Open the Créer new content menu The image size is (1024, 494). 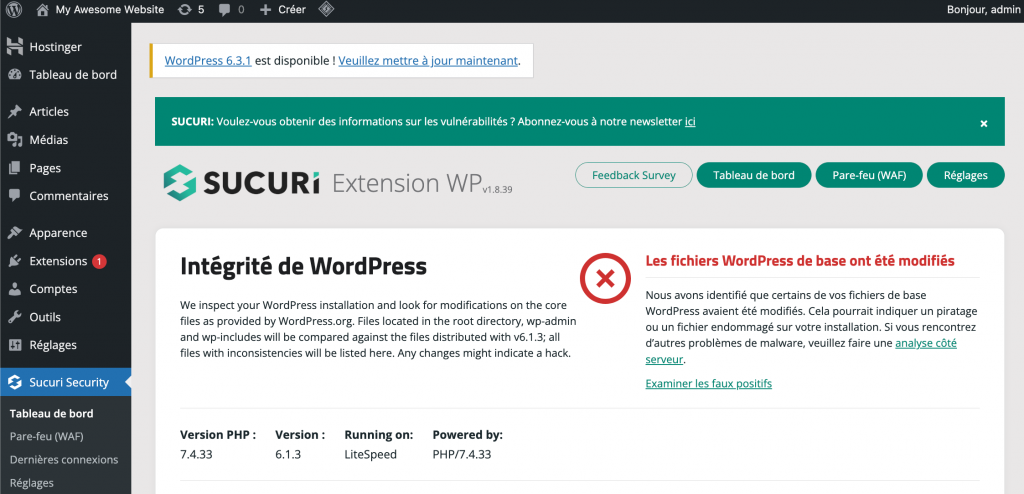pyautogui.click(x=282, y=10)
